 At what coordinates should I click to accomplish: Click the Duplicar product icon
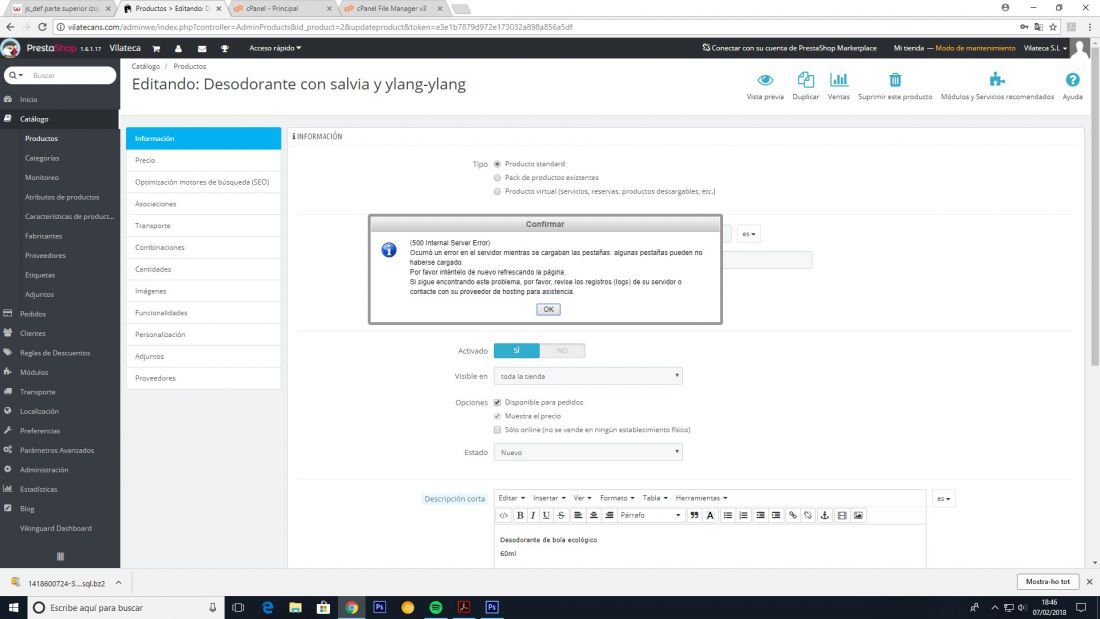[805, 80]
